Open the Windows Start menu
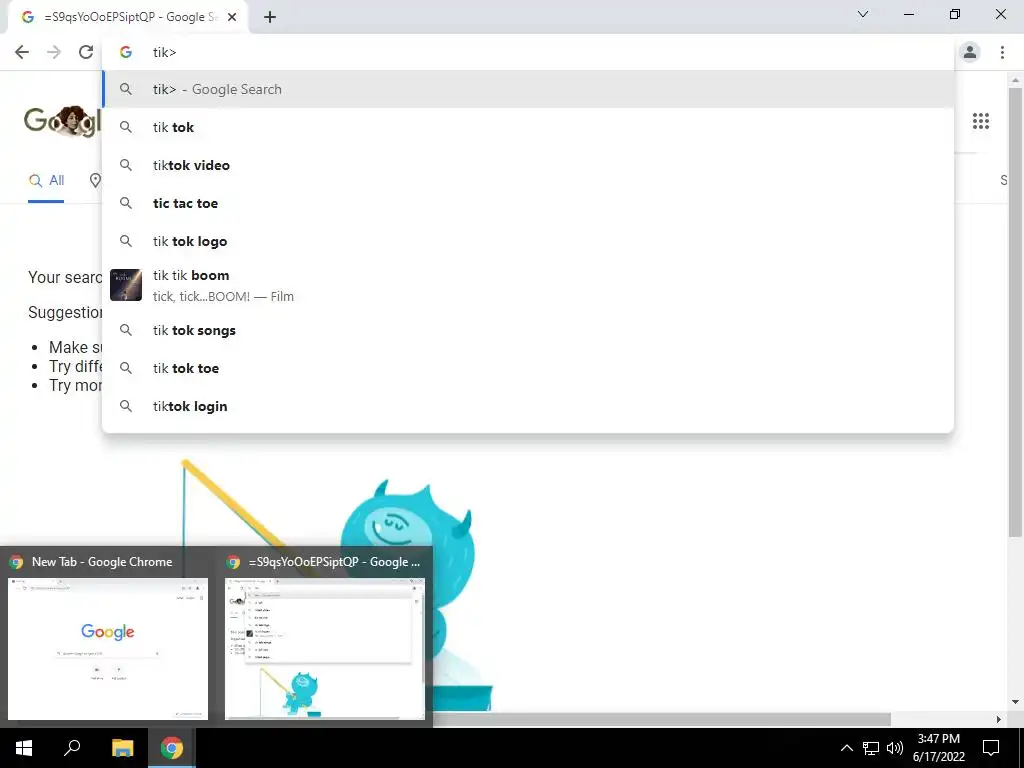Image resolution: width=1024 pixels, height=768 pixels. click(x=24, y=748)
